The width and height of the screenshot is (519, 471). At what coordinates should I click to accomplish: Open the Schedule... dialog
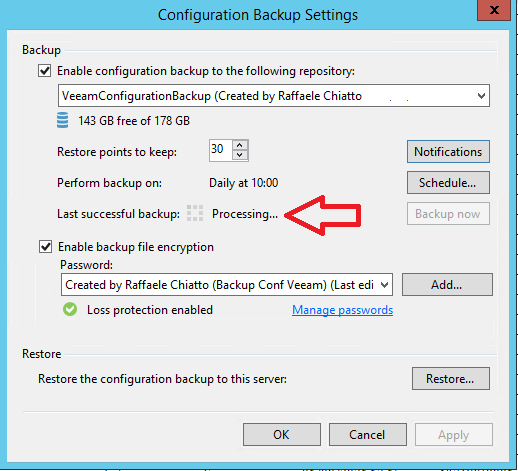point(448,183)
